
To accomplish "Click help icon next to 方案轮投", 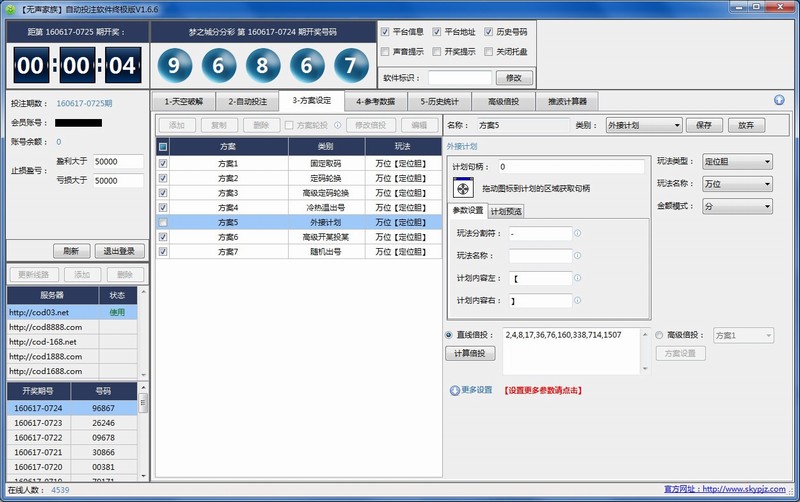I will tap(337, 125).
